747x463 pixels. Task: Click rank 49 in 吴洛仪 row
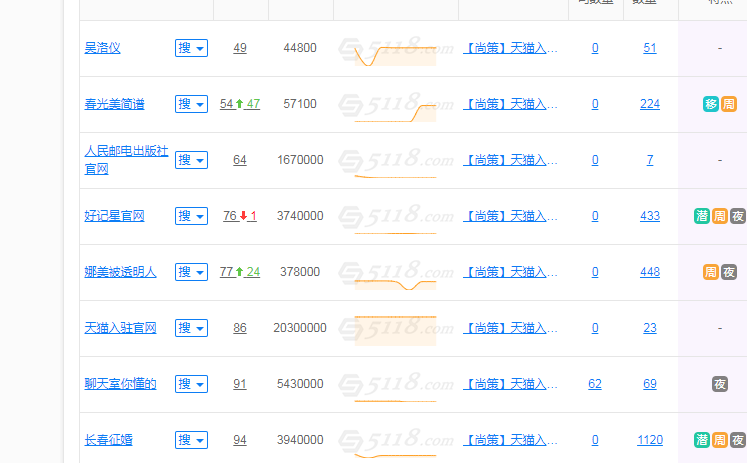pos(240,48)
